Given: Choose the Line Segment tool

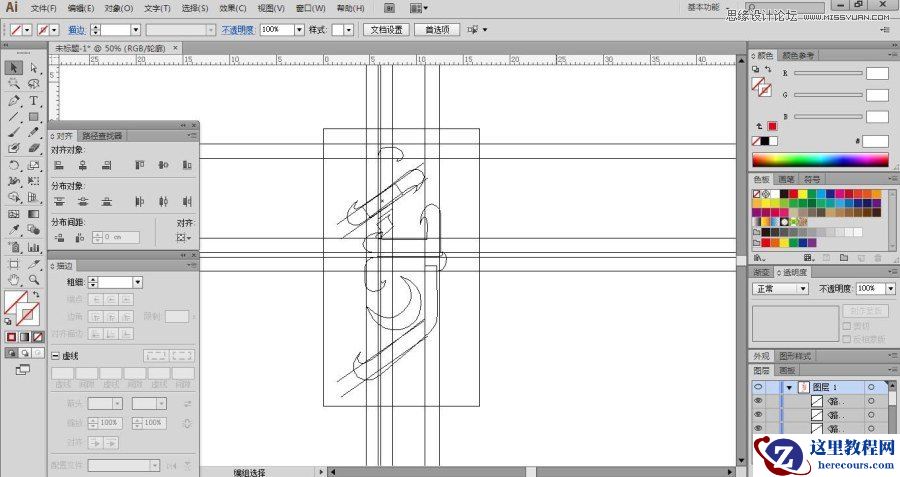Looking at the screenshot, I should (x=14, y=117).
